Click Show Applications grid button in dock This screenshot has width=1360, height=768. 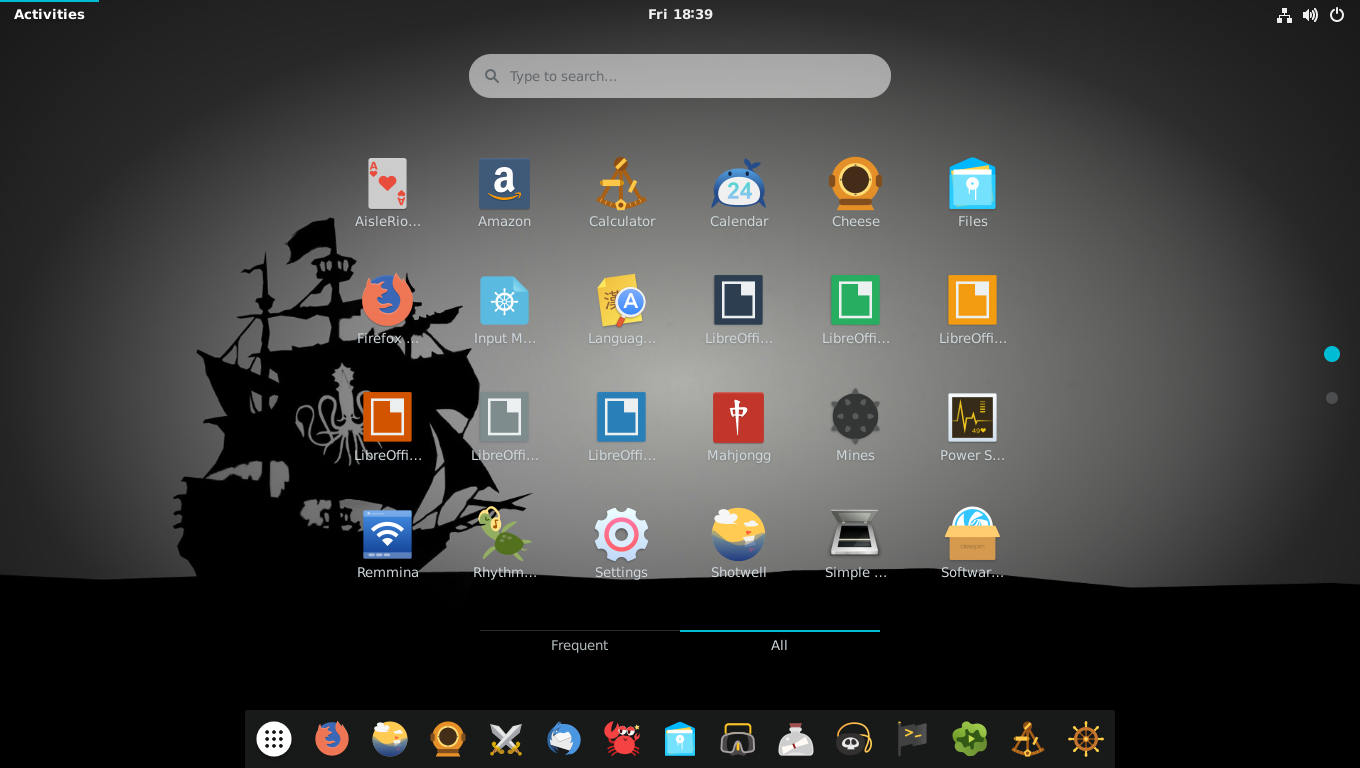(274, 739)
